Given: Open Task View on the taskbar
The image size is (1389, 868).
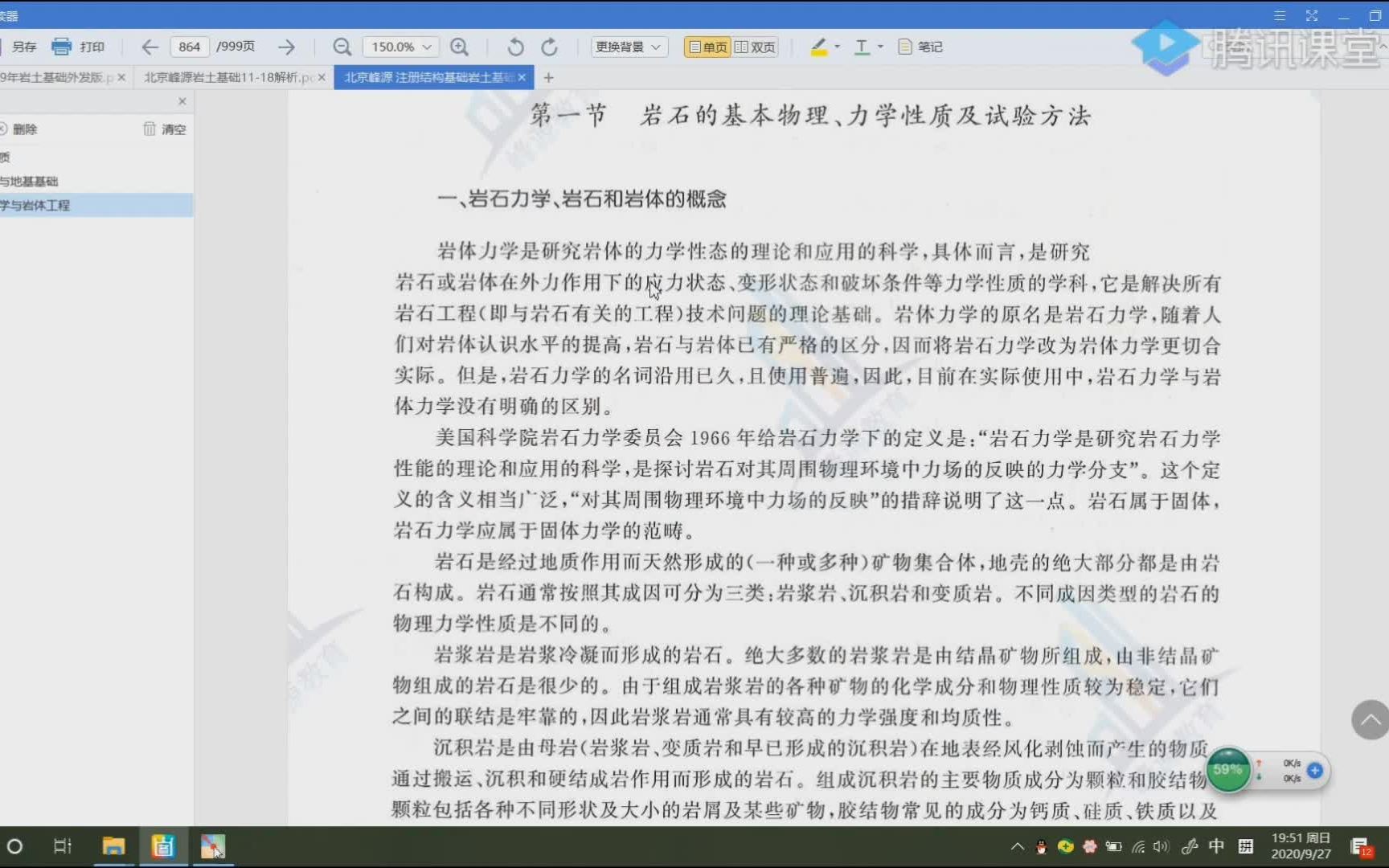Looking at the screenshot, I should coord(62,846).
